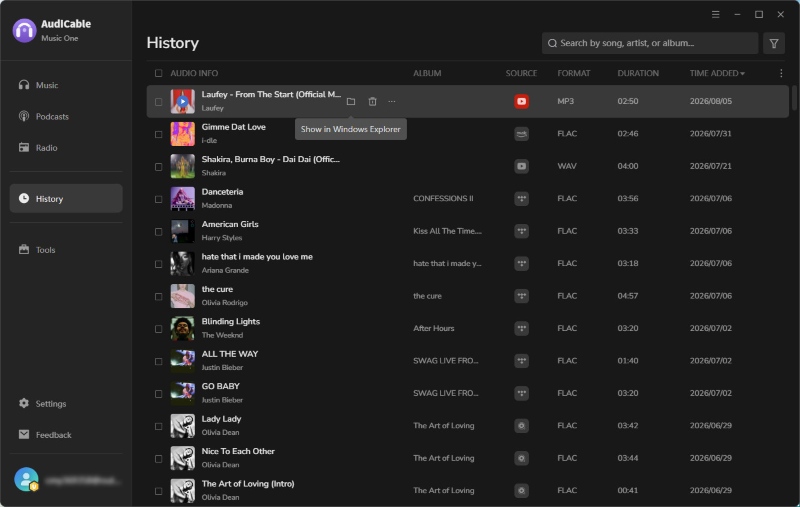The width and height of the screenshot is (800, 507).
Task: Check the ALL THE WAY row
Action: 159,362
